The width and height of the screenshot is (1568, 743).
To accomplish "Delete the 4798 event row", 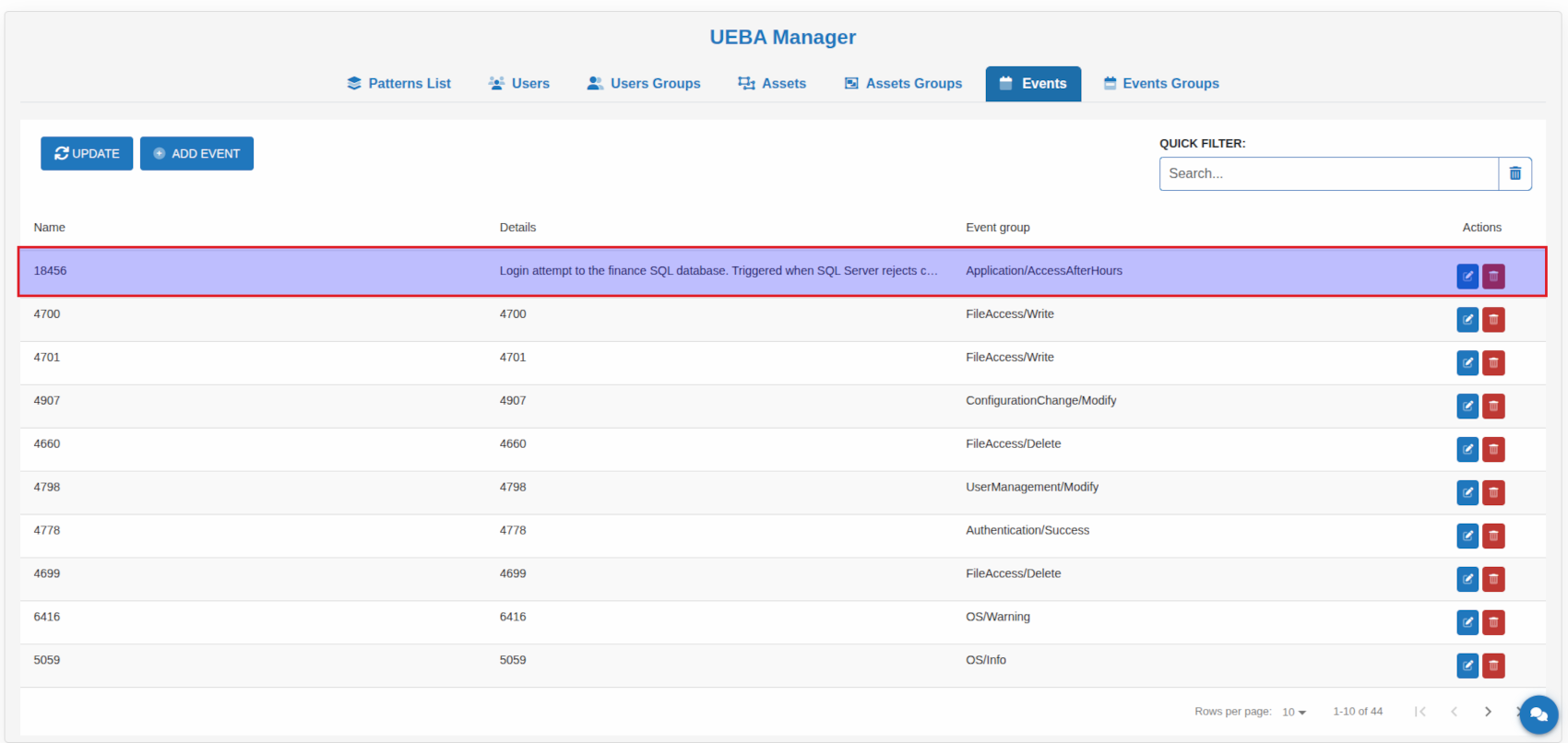I will (1493, 492).
